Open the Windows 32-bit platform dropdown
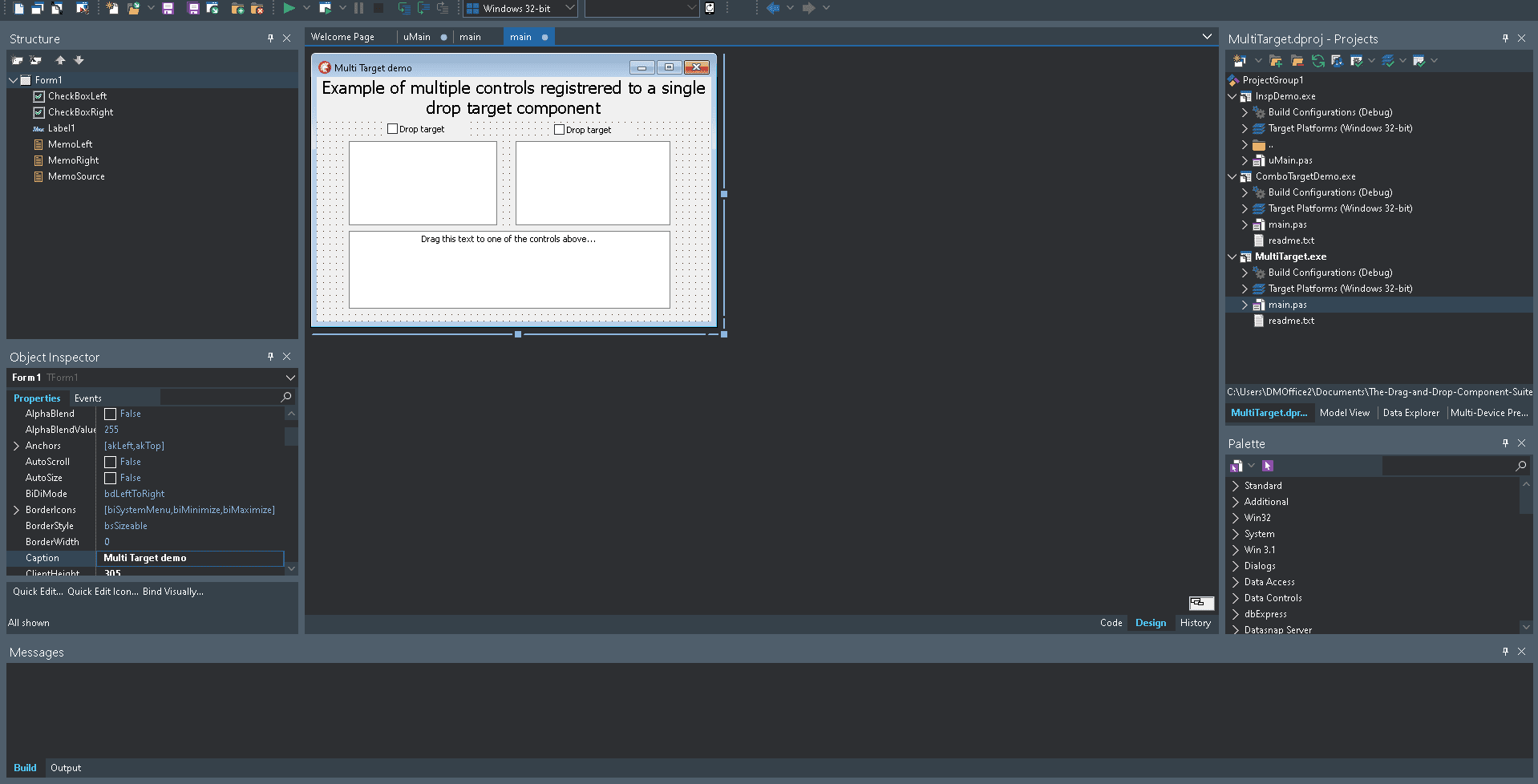This screenshot has width=1538, height=784. 569,8
